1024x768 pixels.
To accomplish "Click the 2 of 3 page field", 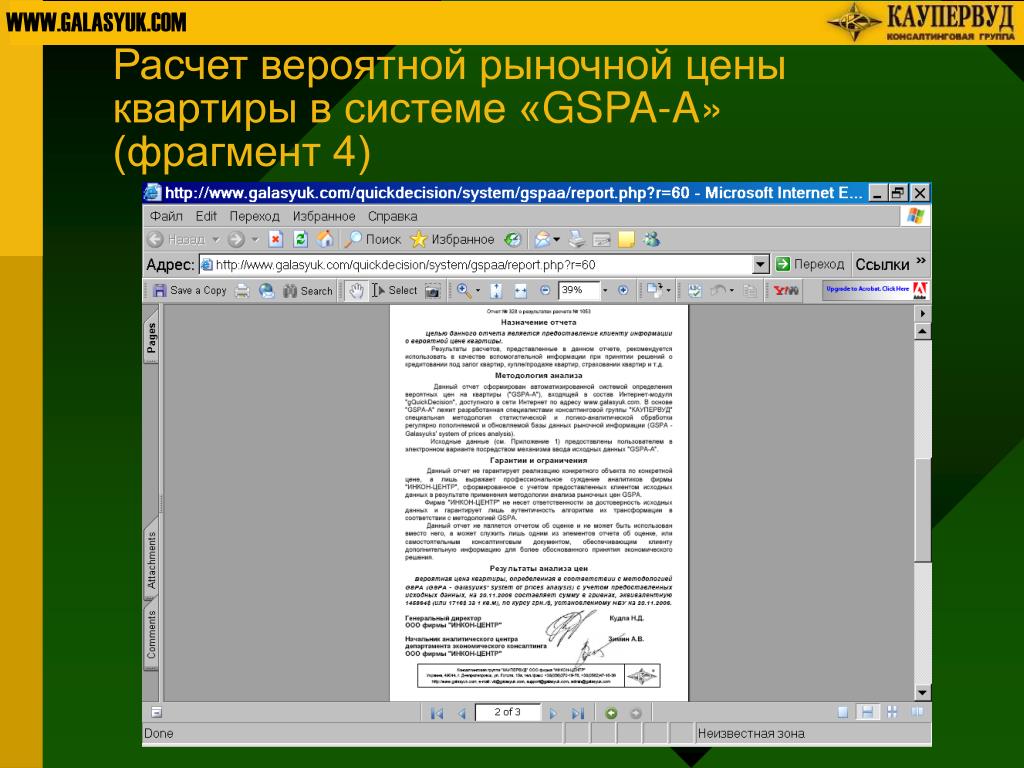I will pos(507,712).
